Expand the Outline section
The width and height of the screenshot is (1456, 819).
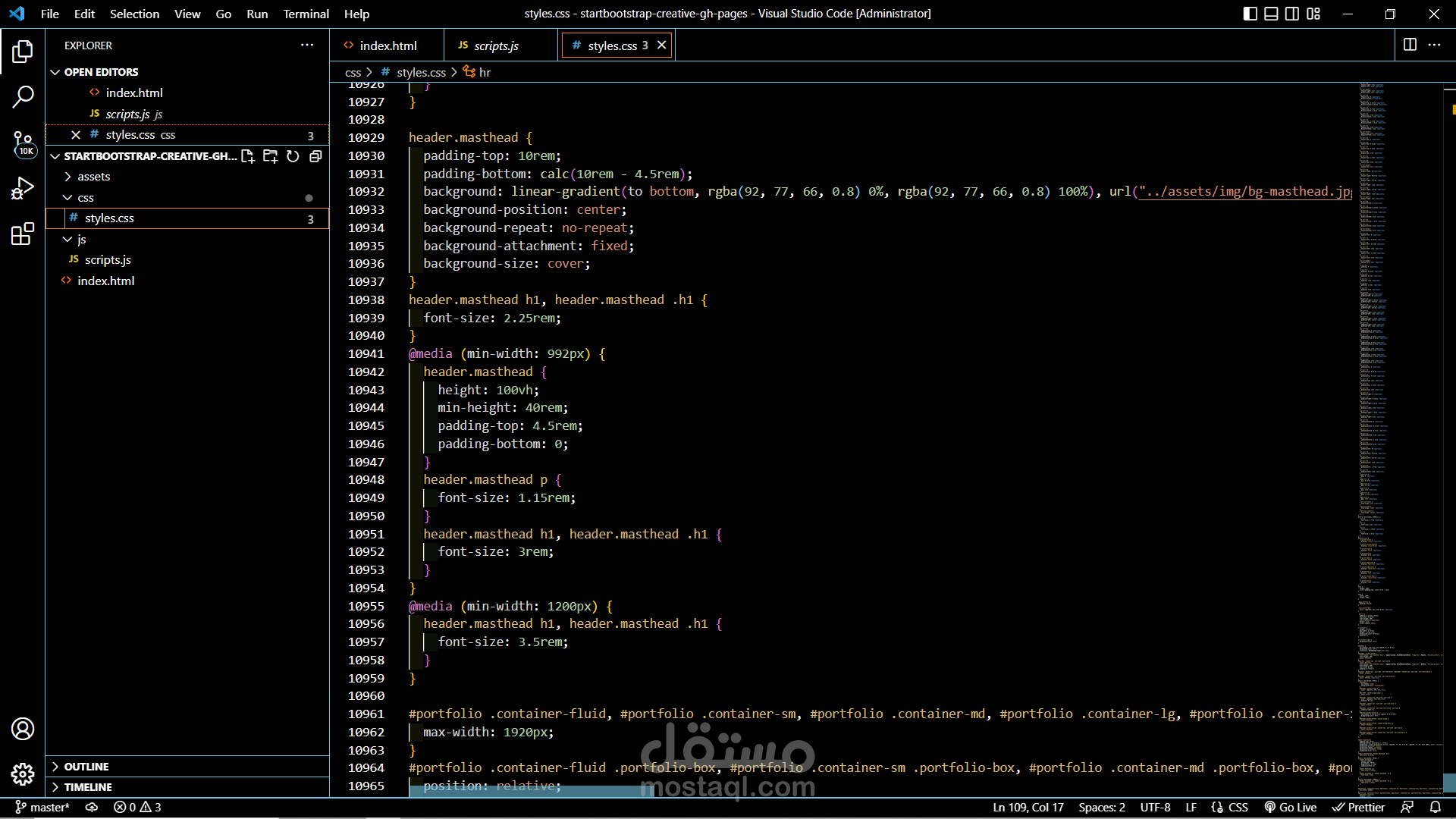pos(187,767)
